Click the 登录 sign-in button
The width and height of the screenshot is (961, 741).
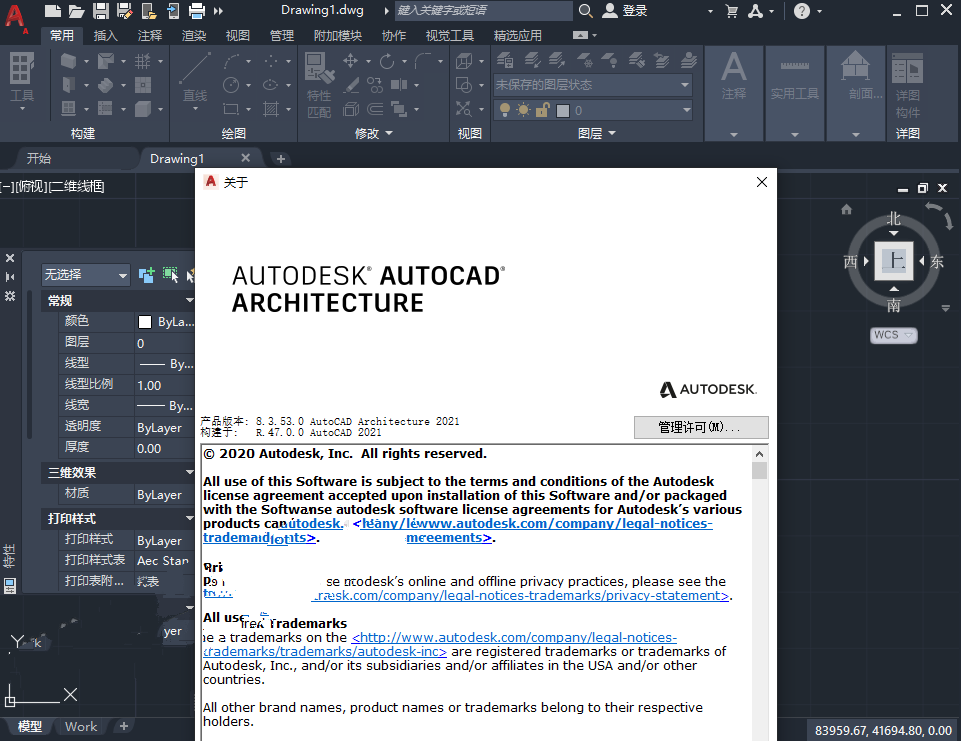[x=625, y=10]
